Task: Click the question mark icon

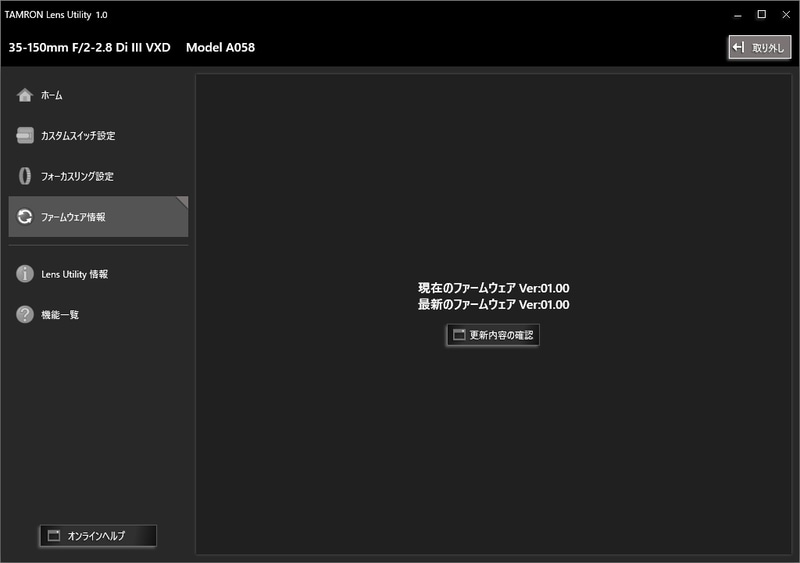Action: 24,314
